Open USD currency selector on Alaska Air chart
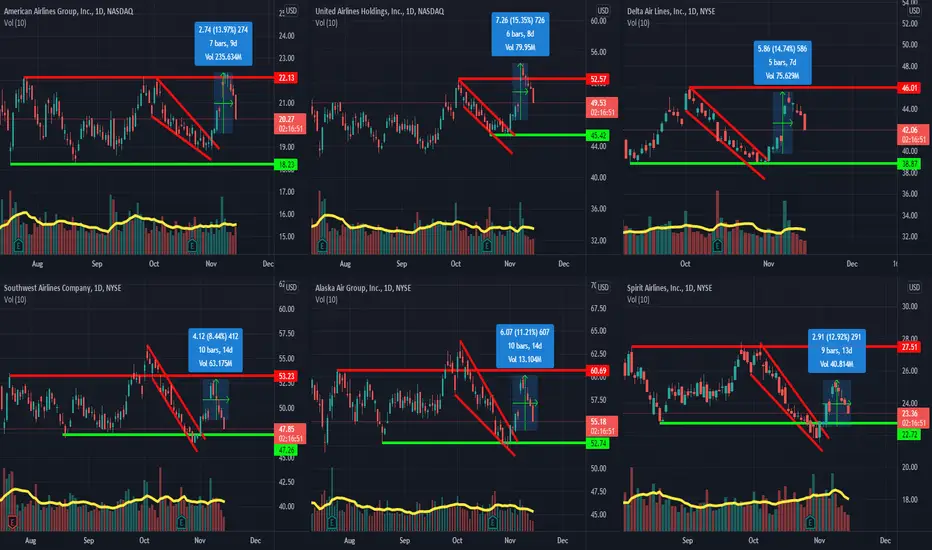The height and width of the screenshot is (550, 932). 603,287
